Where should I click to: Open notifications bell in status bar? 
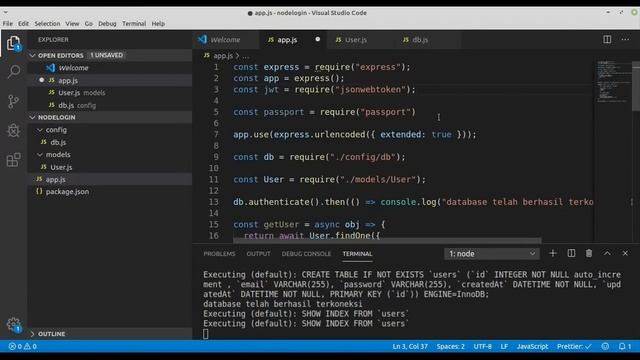(x=625, y=347)
